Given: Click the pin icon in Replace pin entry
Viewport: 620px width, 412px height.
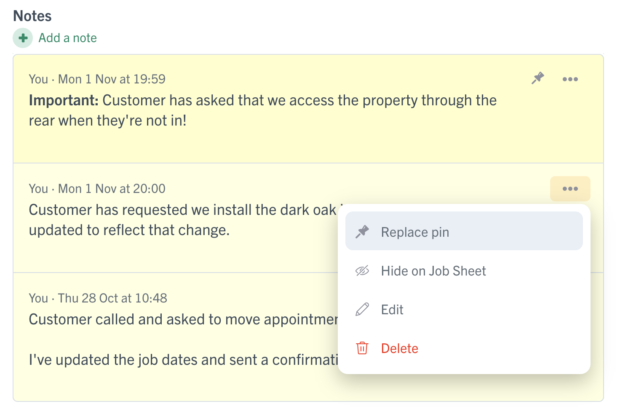Looking at the screenshot, I should [362, 232].
